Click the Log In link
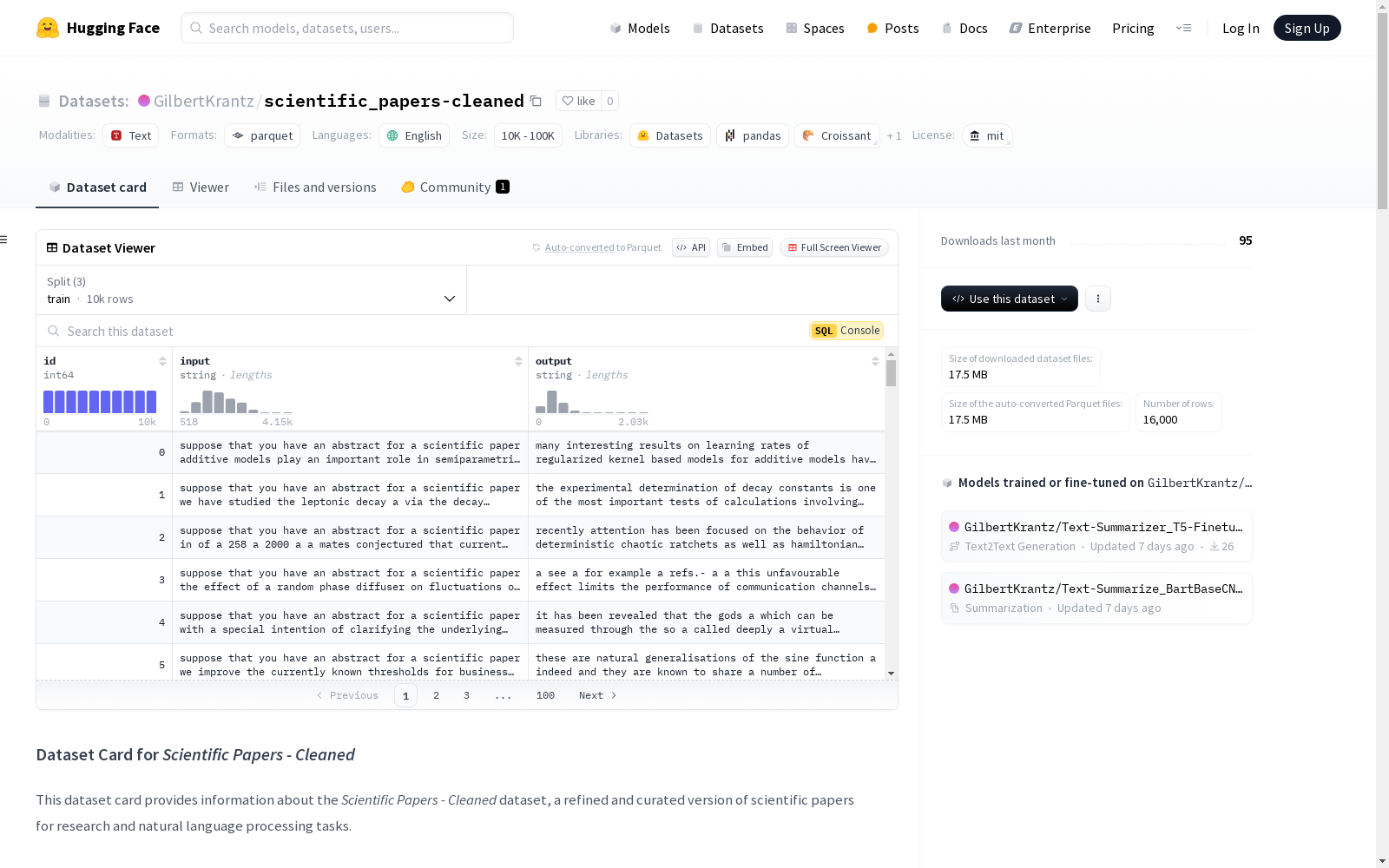1389x868 pixels. tap(1241, 29)
